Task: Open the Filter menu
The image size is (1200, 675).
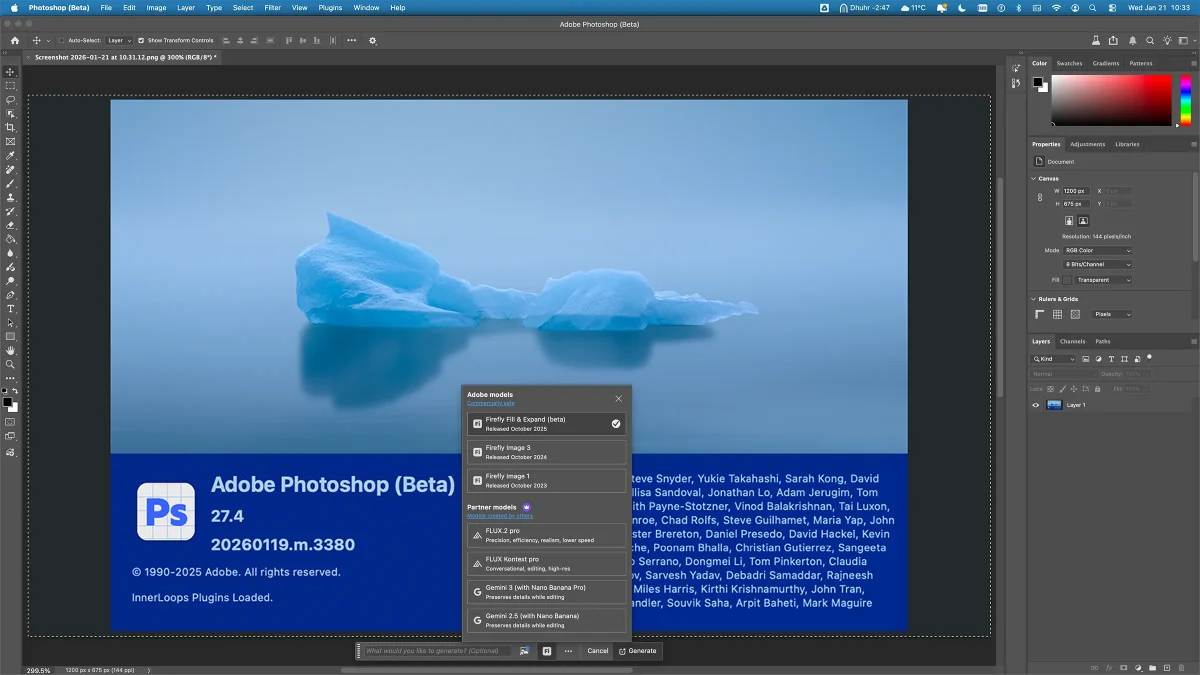Action: click(x=272, y=7)
